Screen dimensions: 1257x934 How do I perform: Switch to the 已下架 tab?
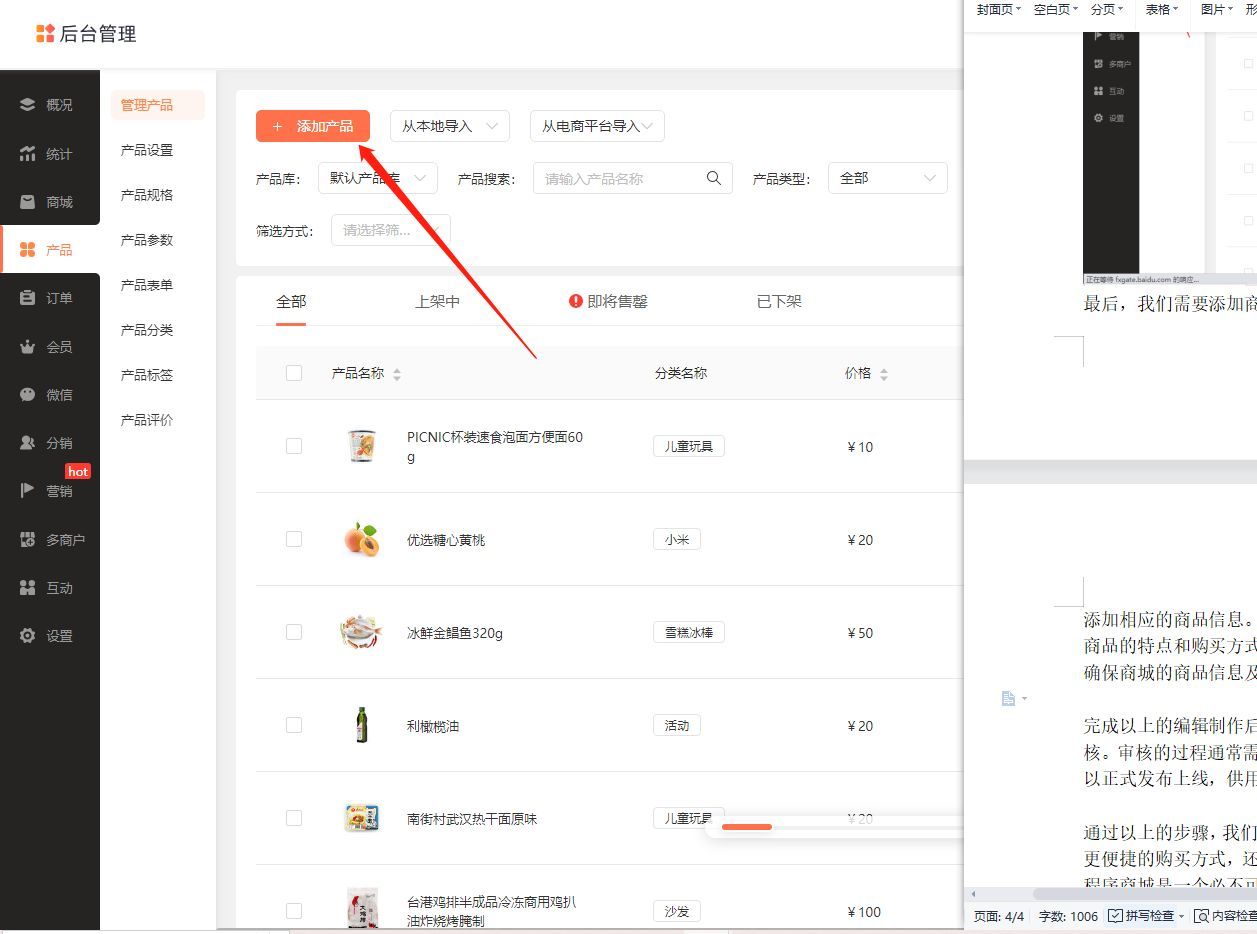pyautogui.click(x=778, y=300)
